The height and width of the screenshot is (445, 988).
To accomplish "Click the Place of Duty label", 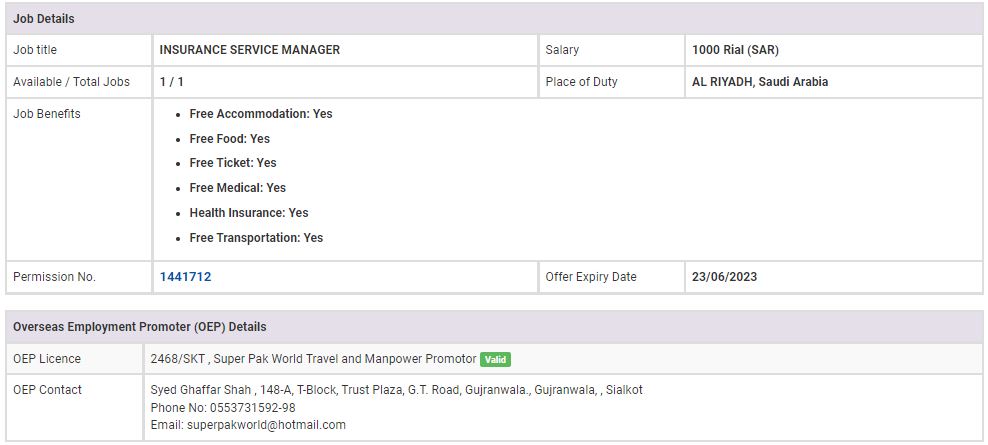I will [x=581, y=82].
